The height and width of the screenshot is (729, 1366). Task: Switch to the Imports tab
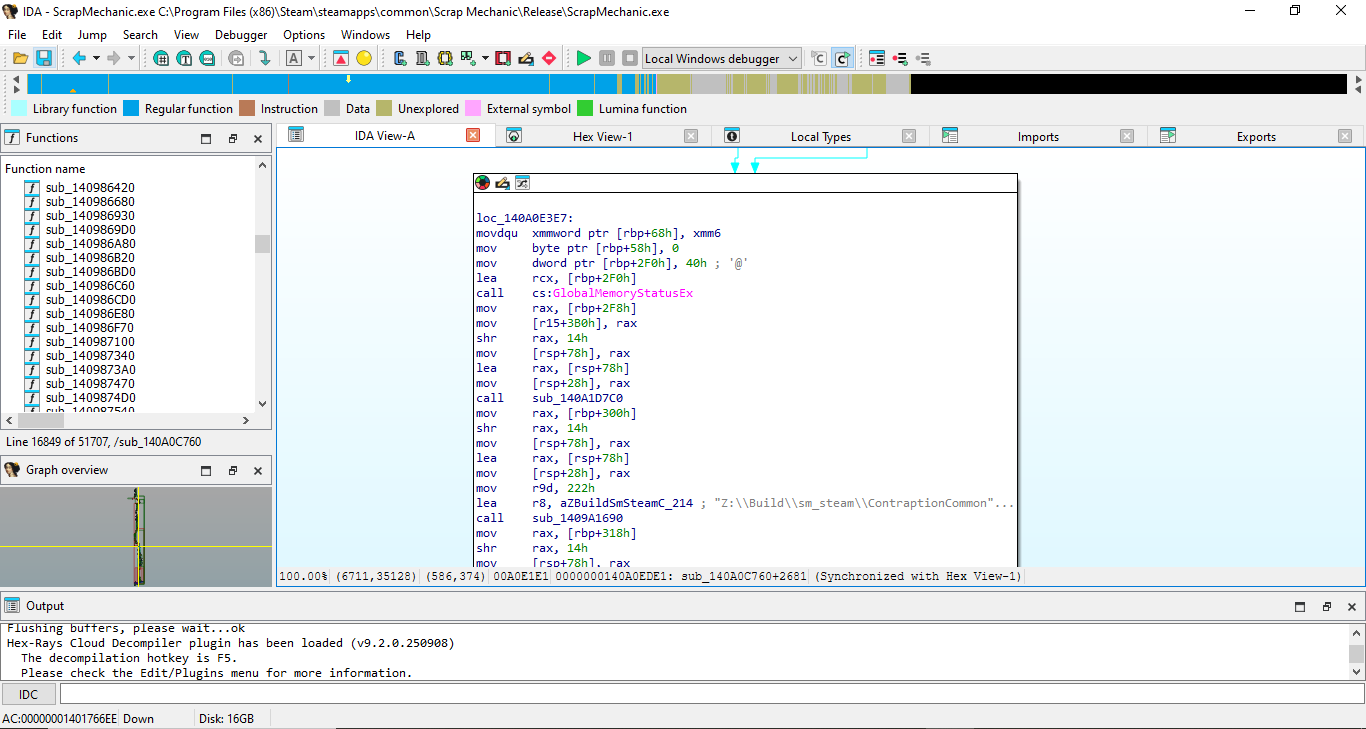point(1038,136)
